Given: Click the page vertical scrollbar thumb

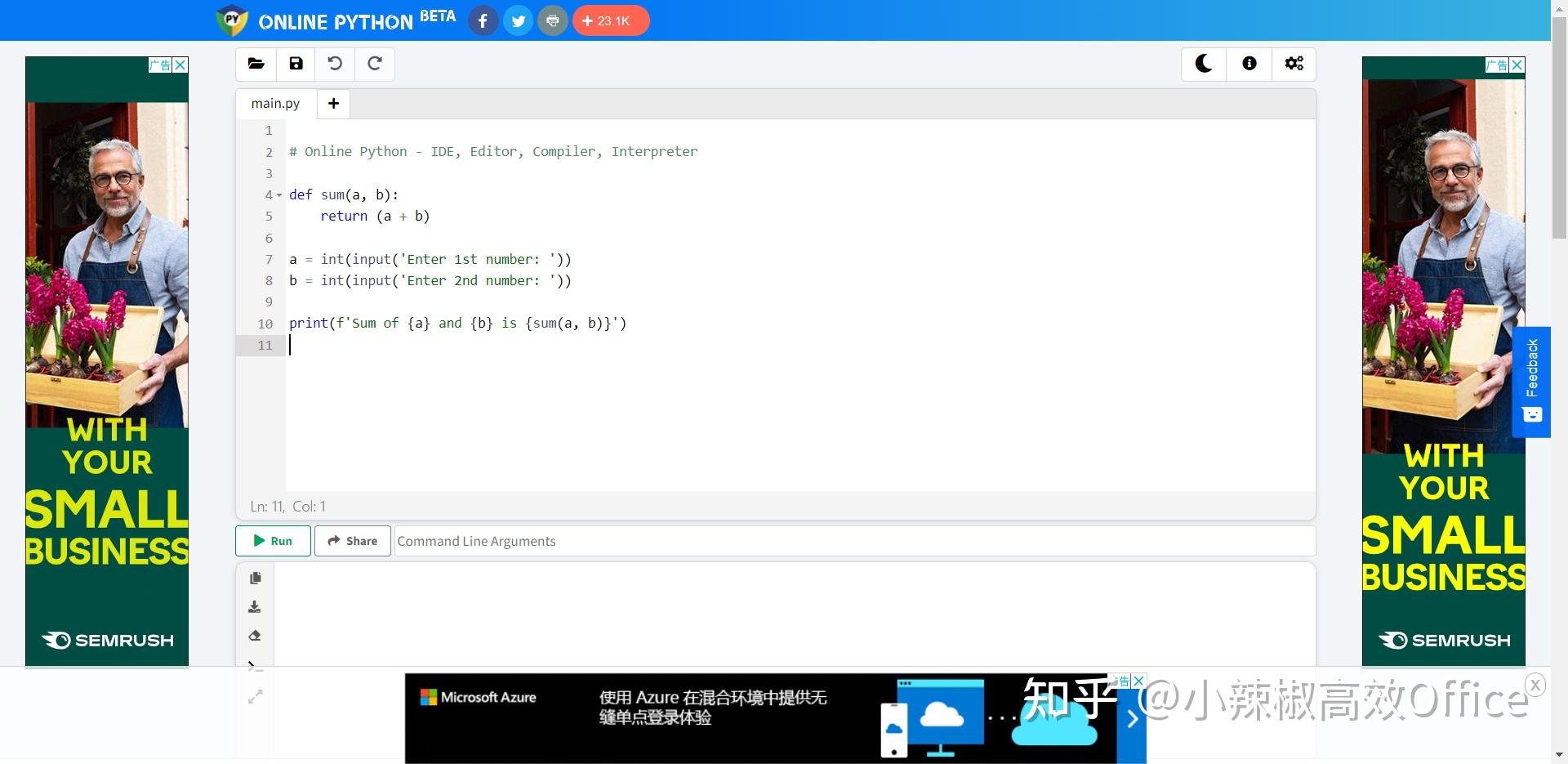Looking at the screenshot, I should [1559, 128].
